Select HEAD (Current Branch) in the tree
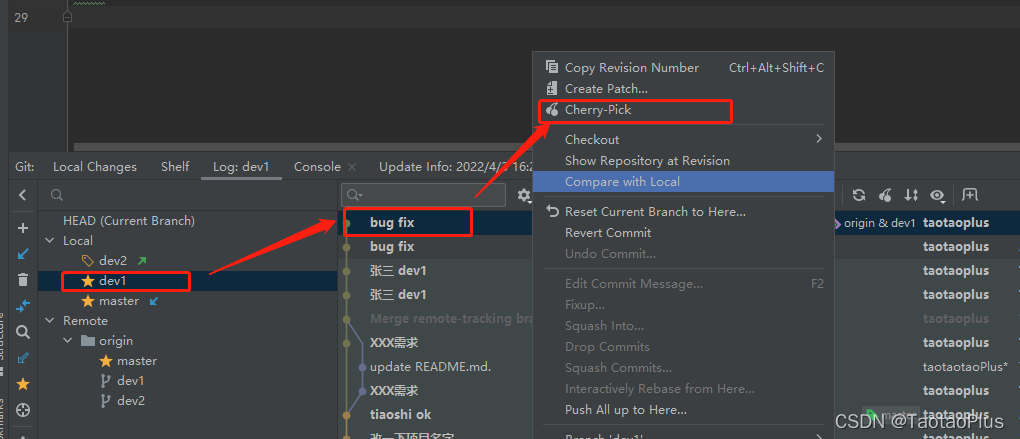Screen dimensions: 1020x439 (x=129, y=220)
